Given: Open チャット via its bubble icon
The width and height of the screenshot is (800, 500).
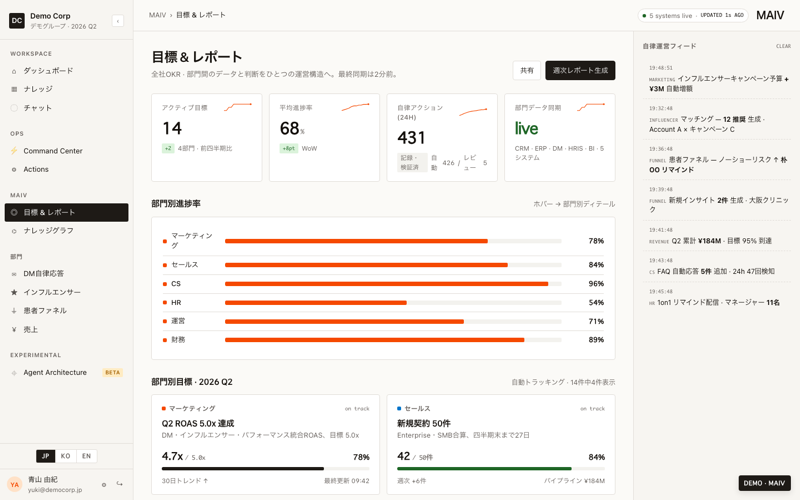Looking at the screenshot, I should tap(14, 108).
